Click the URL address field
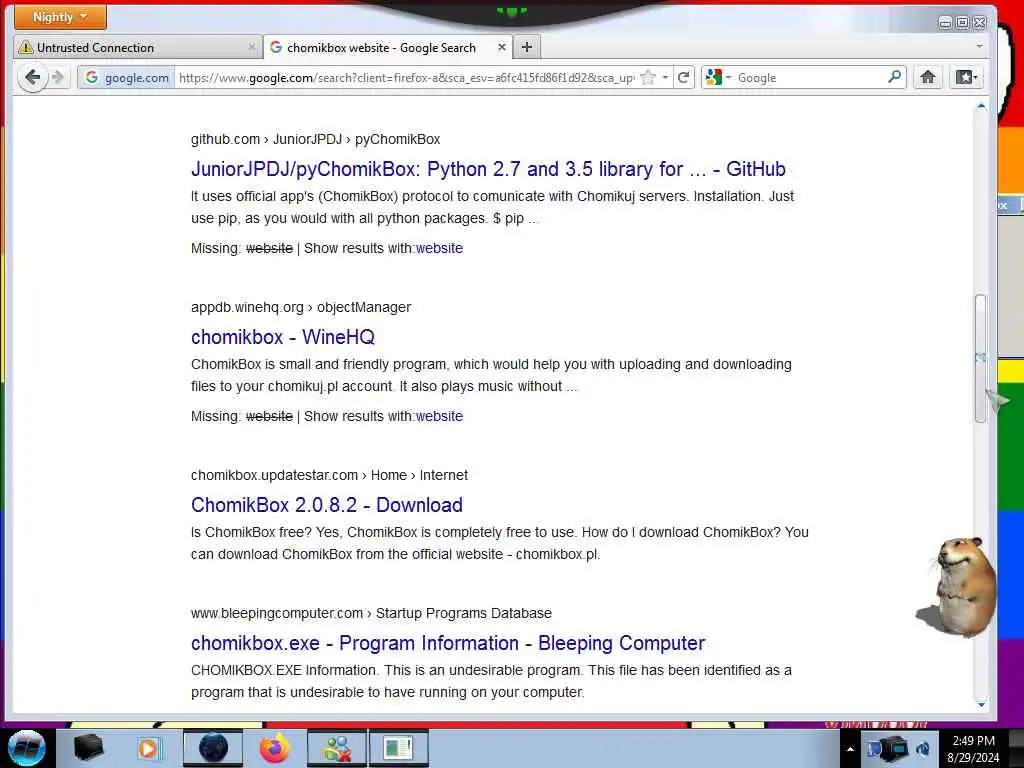 (x=406, y=78)
